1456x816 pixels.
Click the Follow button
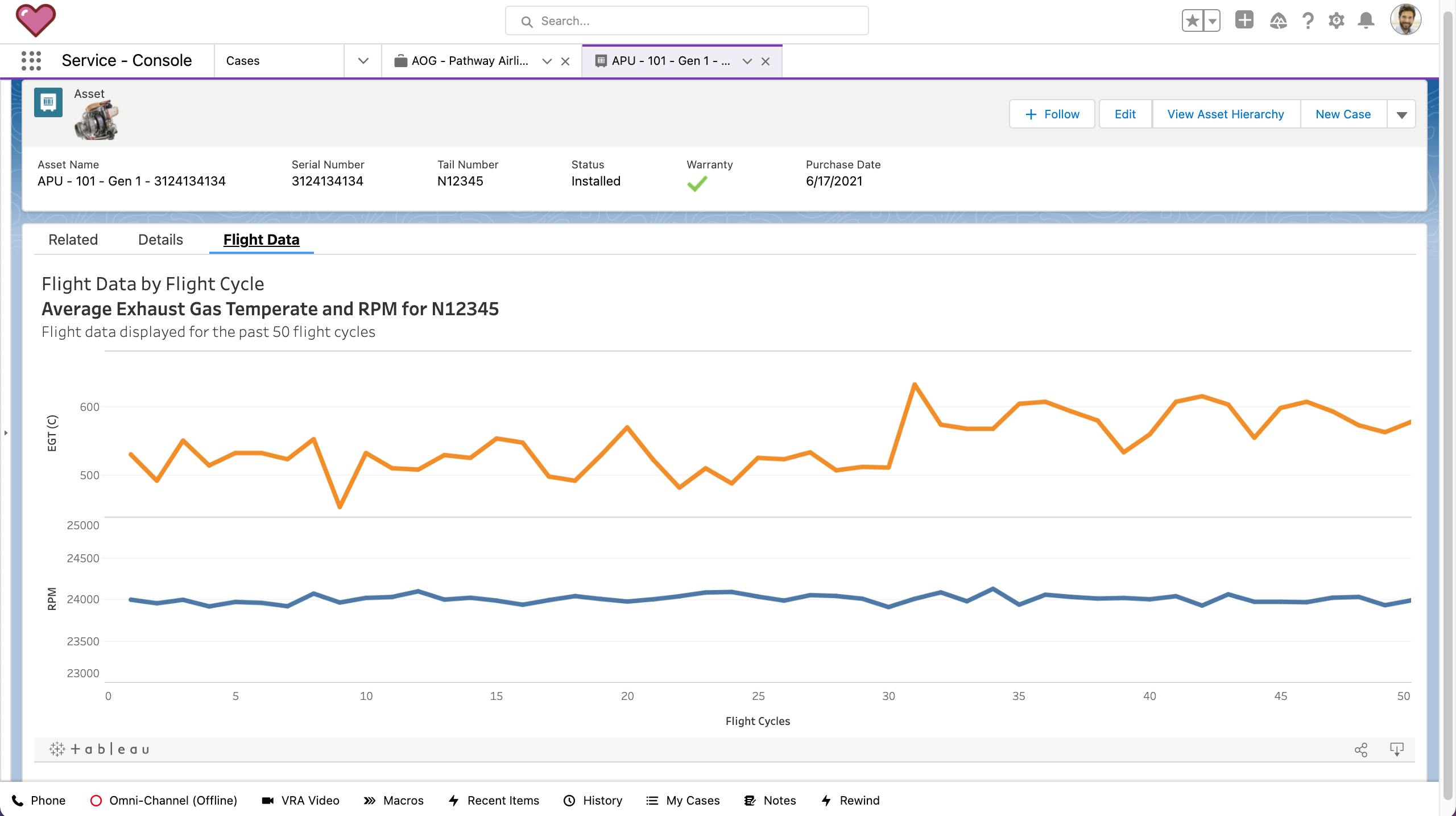(x=1052, y=114)
